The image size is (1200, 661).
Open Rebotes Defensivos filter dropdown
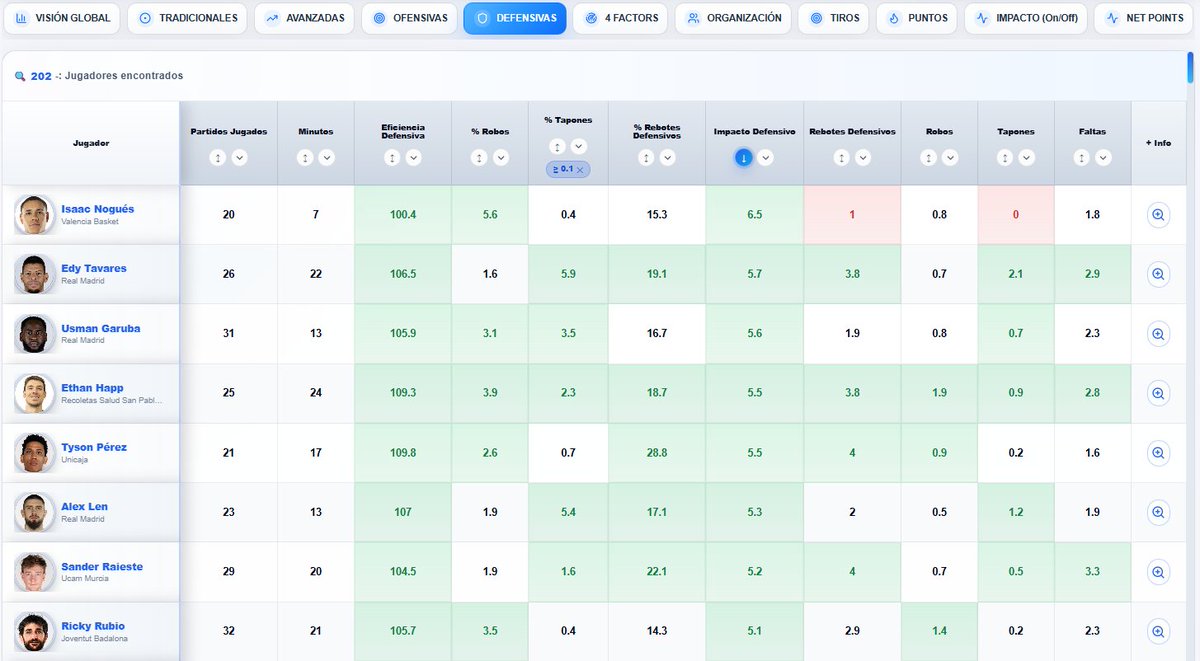(863, 158)
